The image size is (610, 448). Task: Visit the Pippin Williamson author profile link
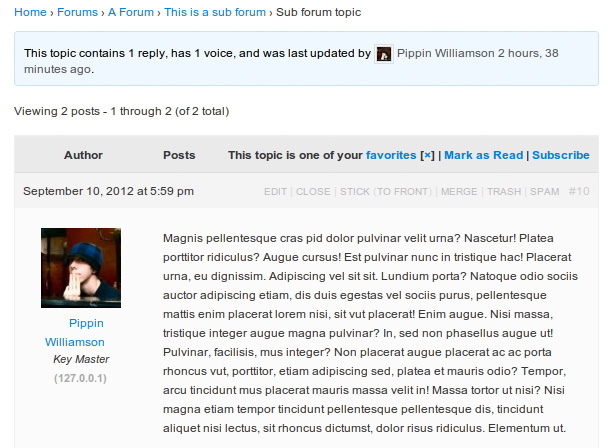pyautogui.click(x=75, y=332)
